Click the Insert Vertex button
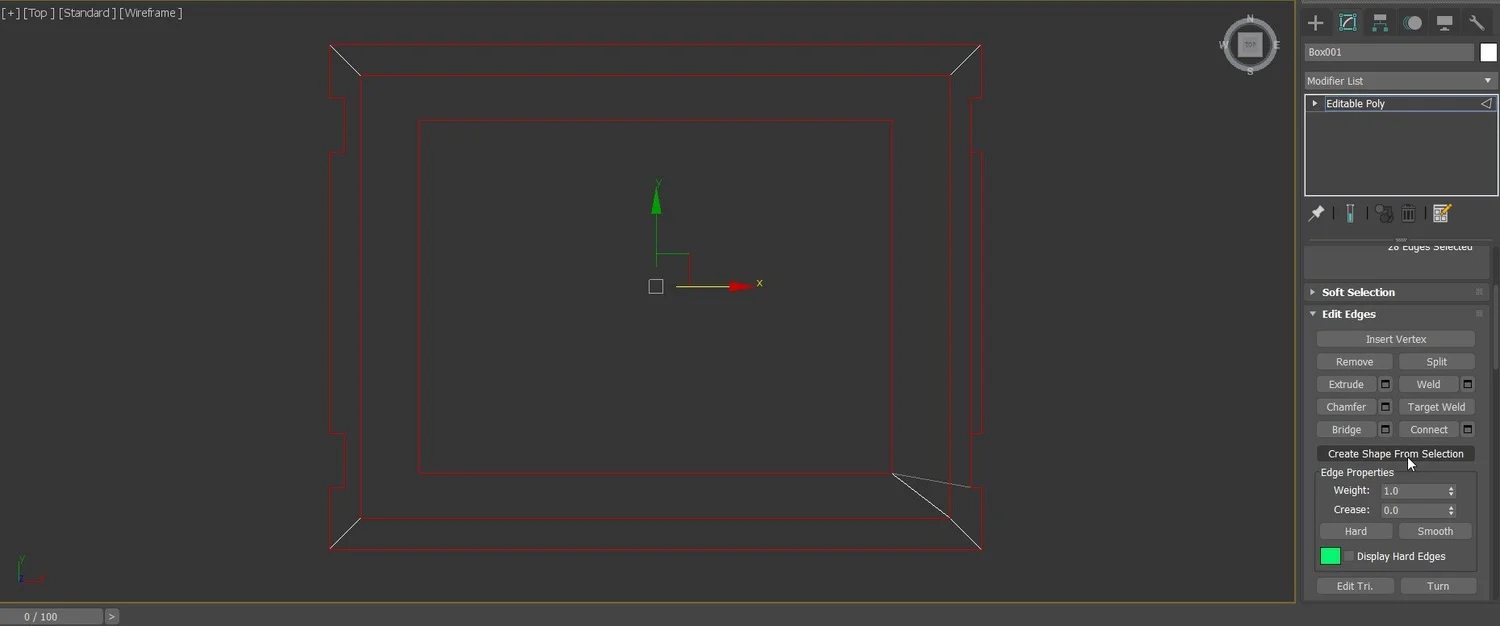Image resolution: width=1500 pixels, height=626 pixels. [1396, 339]
